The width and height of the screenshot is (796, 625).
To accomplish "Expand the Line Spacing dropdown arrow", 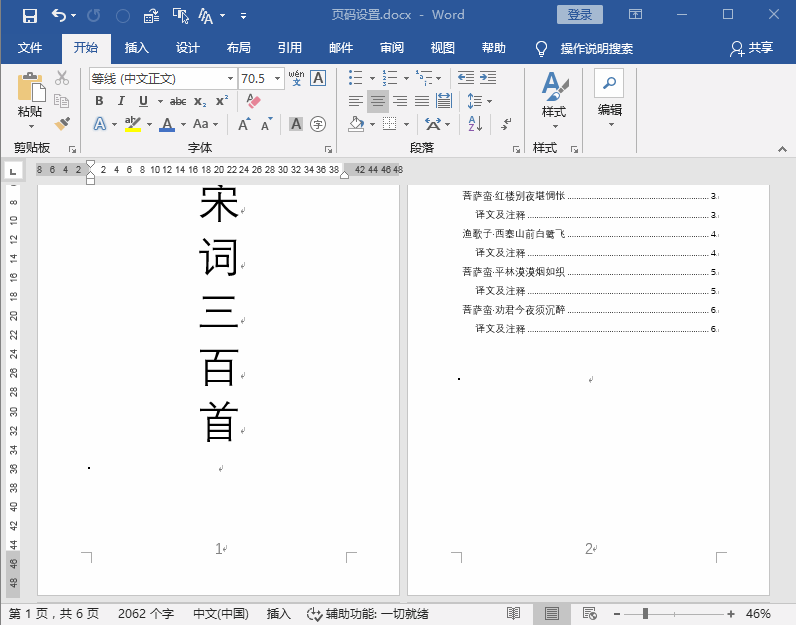I will (x=489, y=101).
